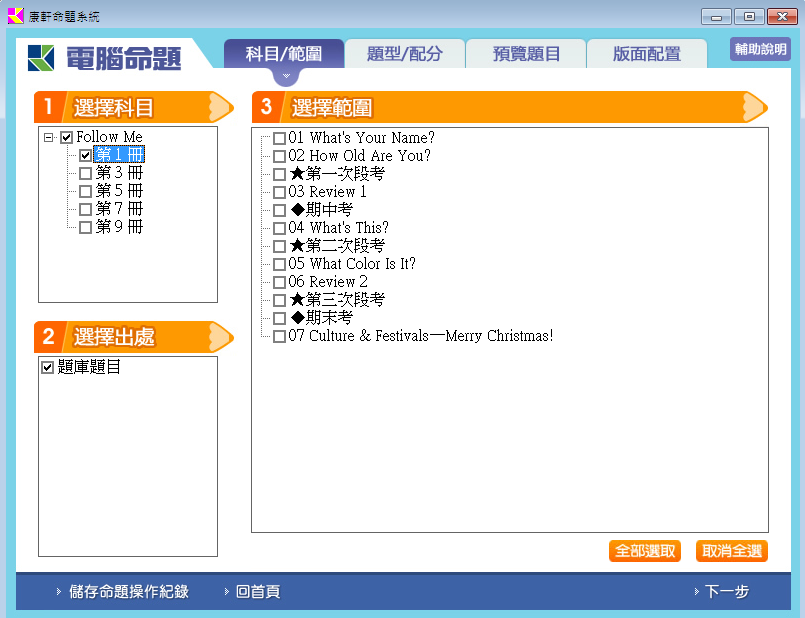Check the 第 9 冊 checkbox
Screen dimensions: 805x618
(x=85, y=227)
